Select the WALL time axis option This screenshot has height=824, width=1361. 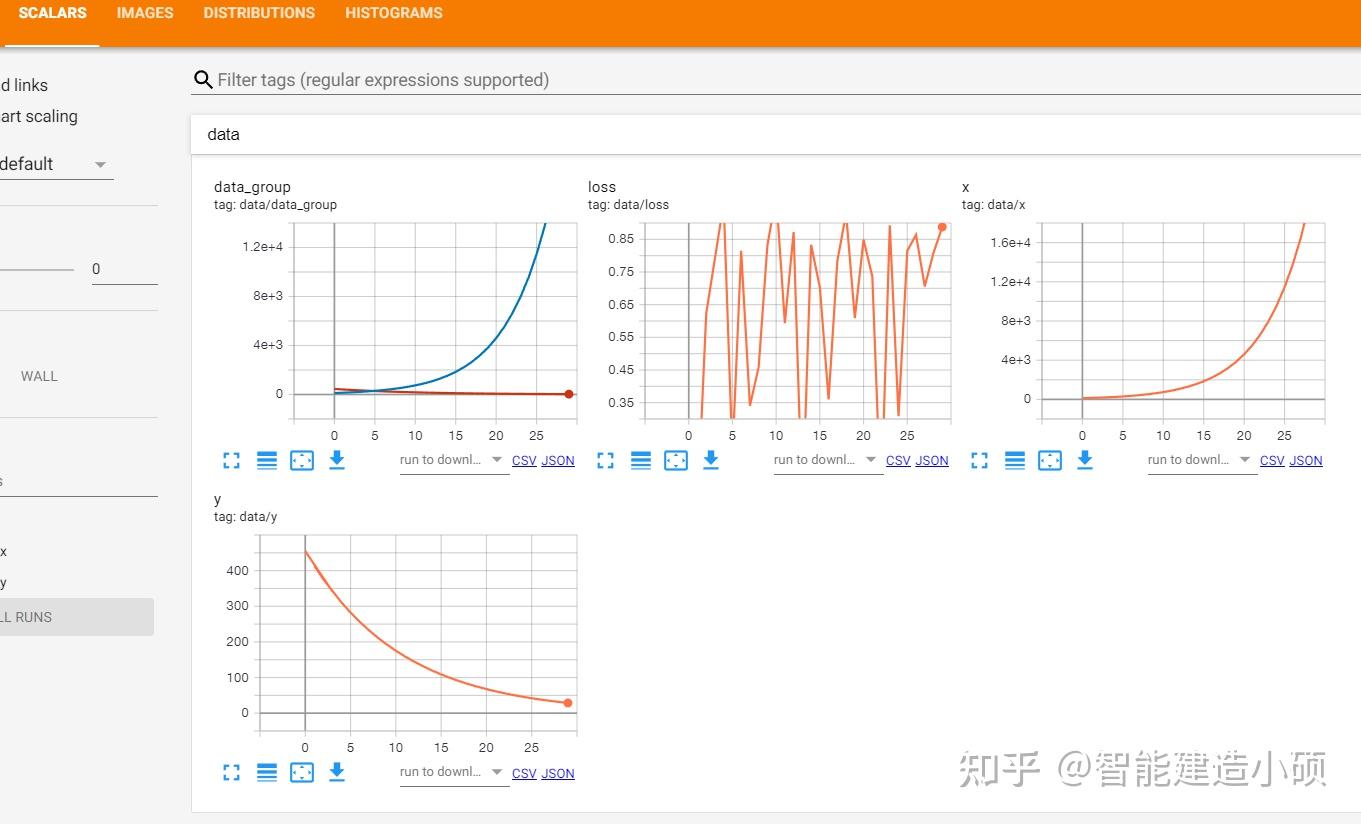coord(39,375)
